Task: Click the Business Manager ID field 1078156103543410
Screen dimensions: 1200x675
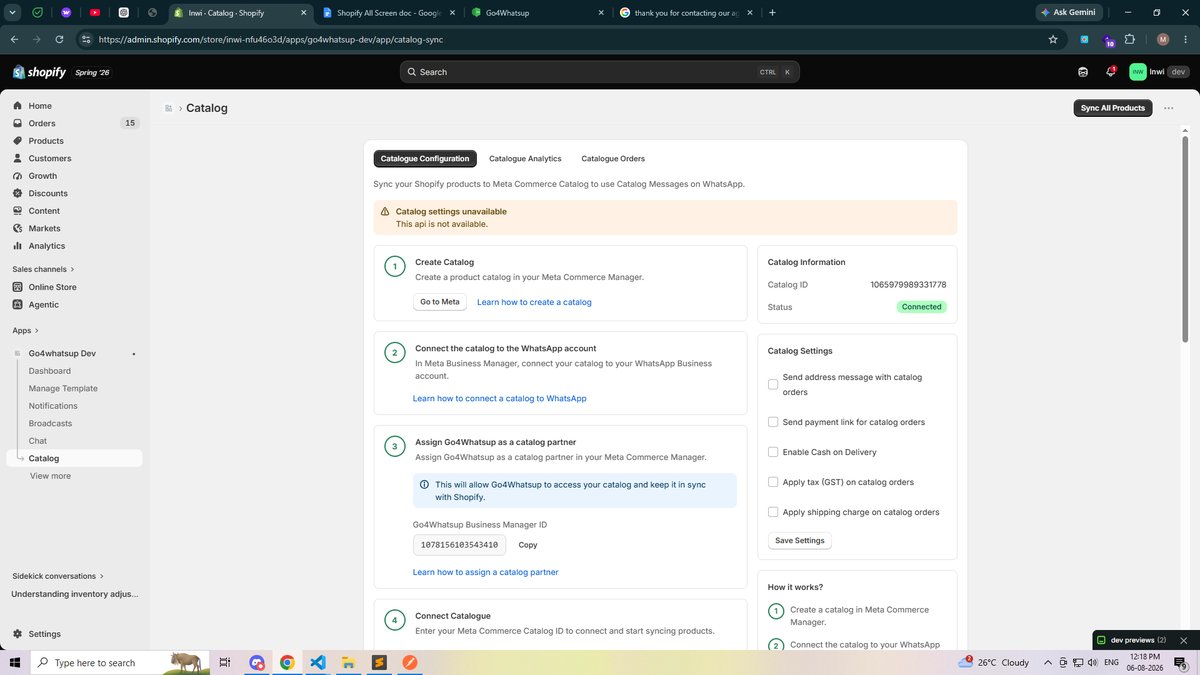Action: click(459, 545)
